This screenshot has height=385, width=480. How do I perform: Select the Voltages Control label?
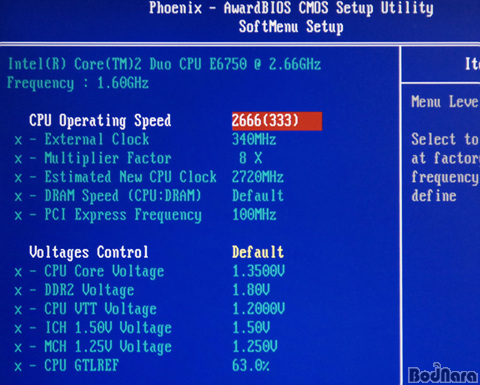(x=89, y=253)
